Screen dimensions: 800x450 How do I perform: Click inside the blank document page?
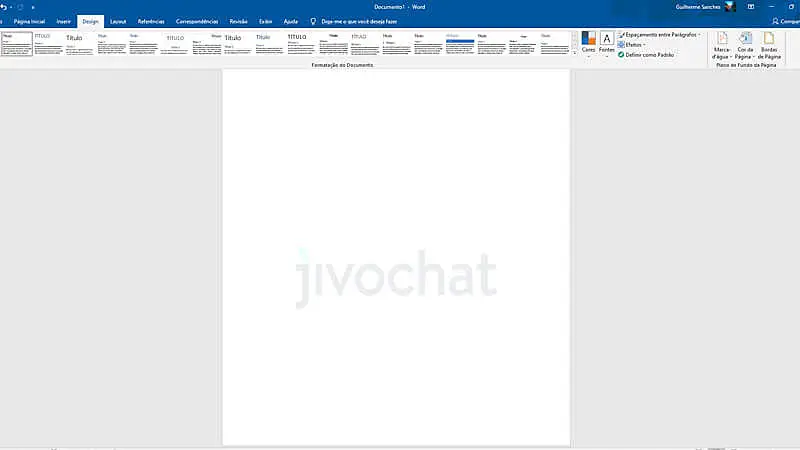396,200
